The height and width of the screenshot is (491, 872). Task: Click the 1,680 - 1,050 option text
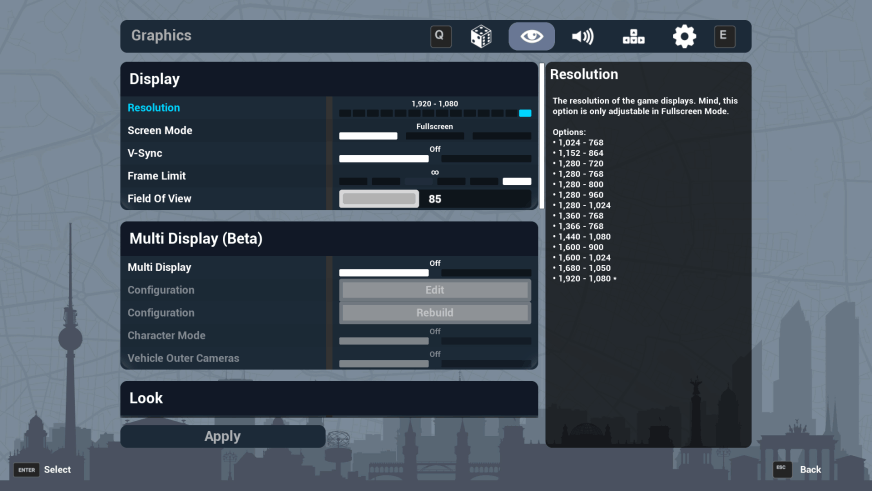click(584, 268)
